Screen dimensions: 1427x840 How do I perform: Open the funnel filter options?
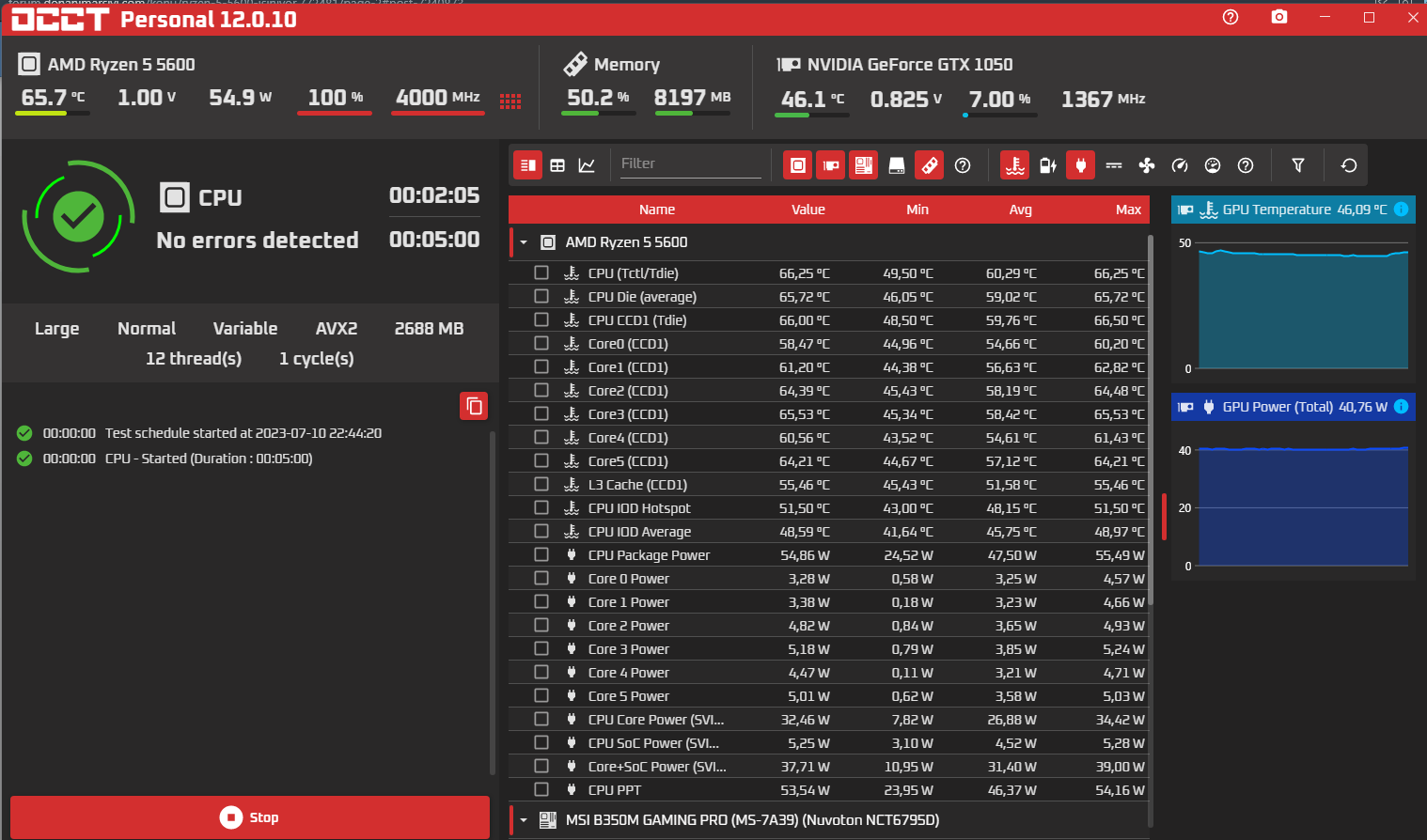(x=1298, y=165)
